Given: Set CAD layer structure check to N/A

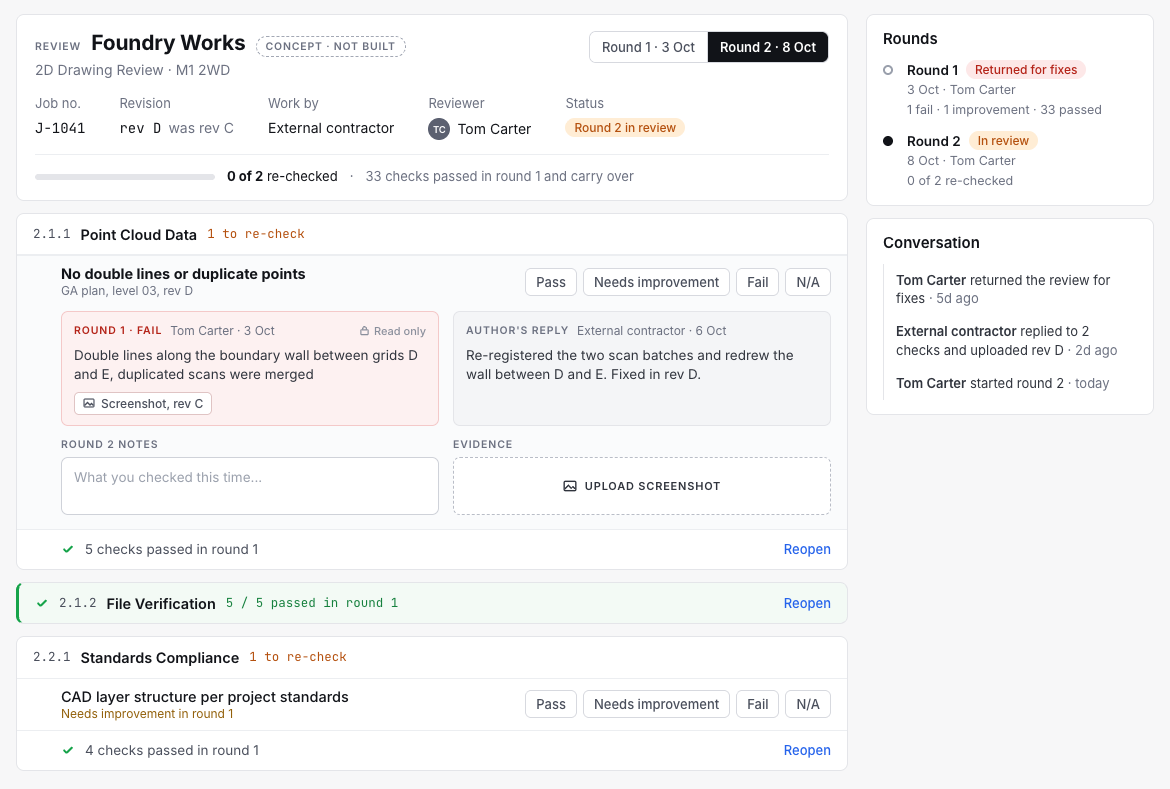Looking at the screenshot, I should (807, 704).
